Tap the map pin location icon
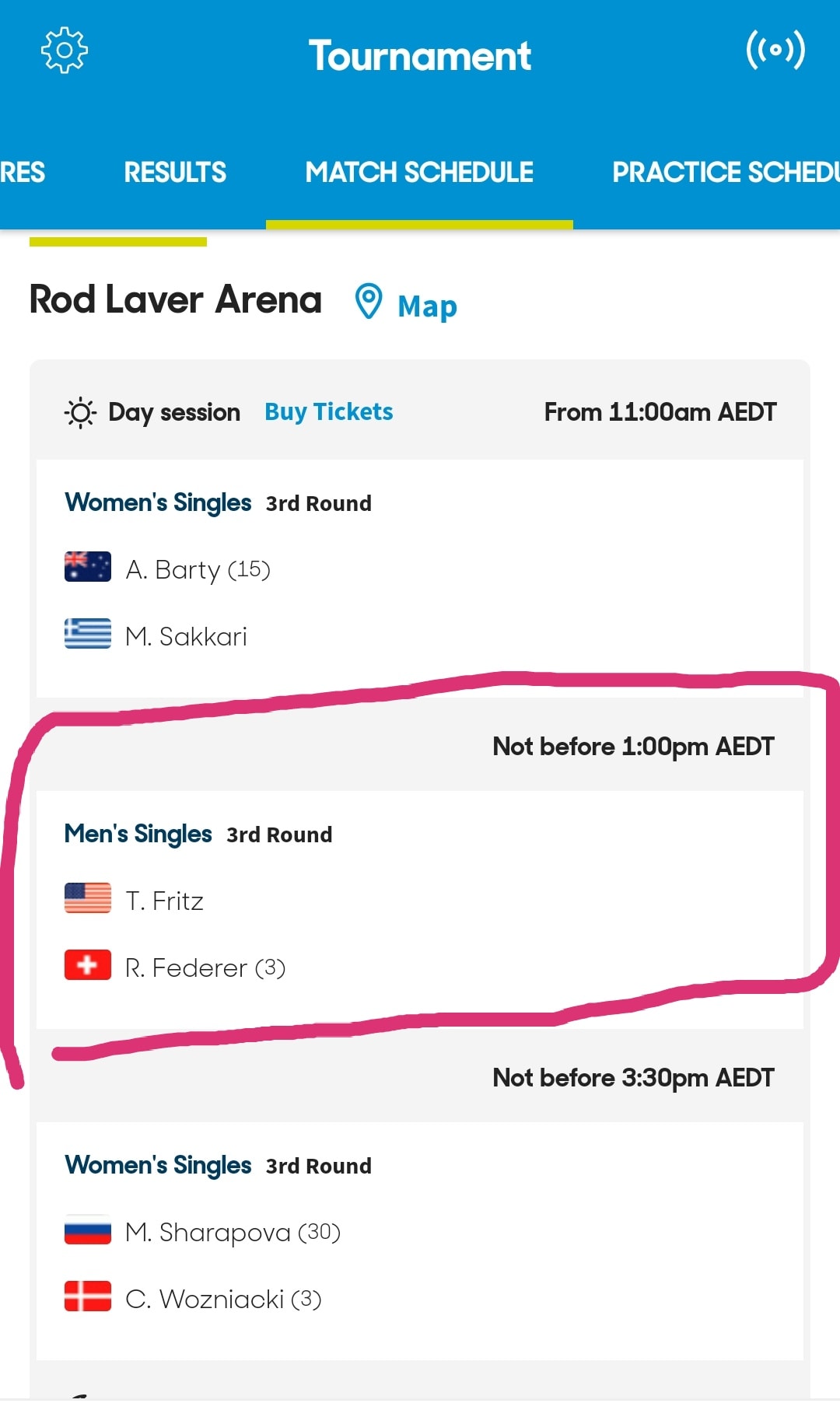The width and height of the screenshot is (840, 1403). [368, 301]
